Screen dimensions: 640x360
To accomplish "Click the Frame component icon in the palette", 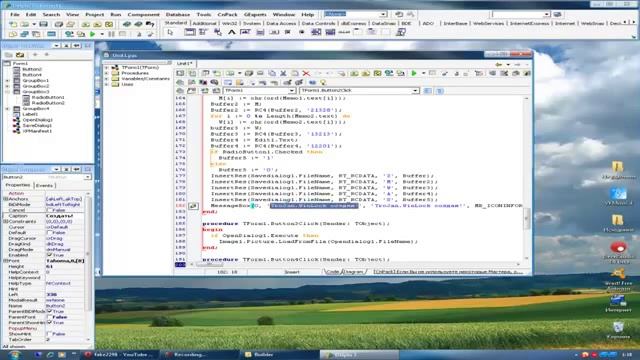I will [190, 32].
